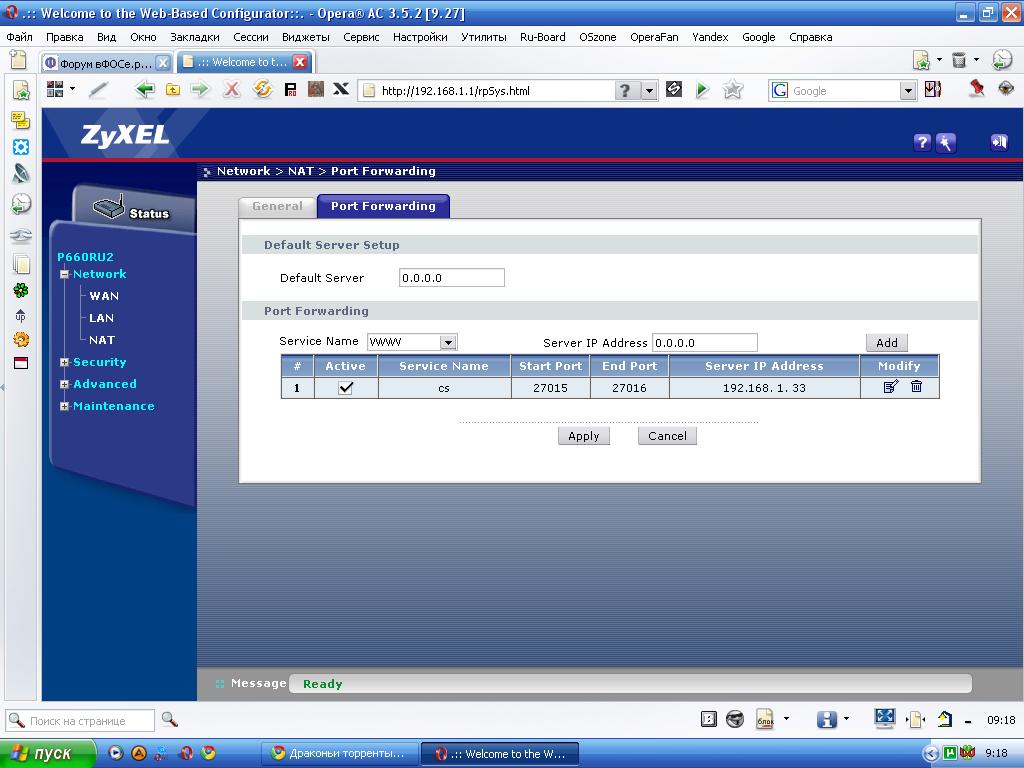Expand the Security tree node
Screen dimensions: 1024x768
click(65, 363)
